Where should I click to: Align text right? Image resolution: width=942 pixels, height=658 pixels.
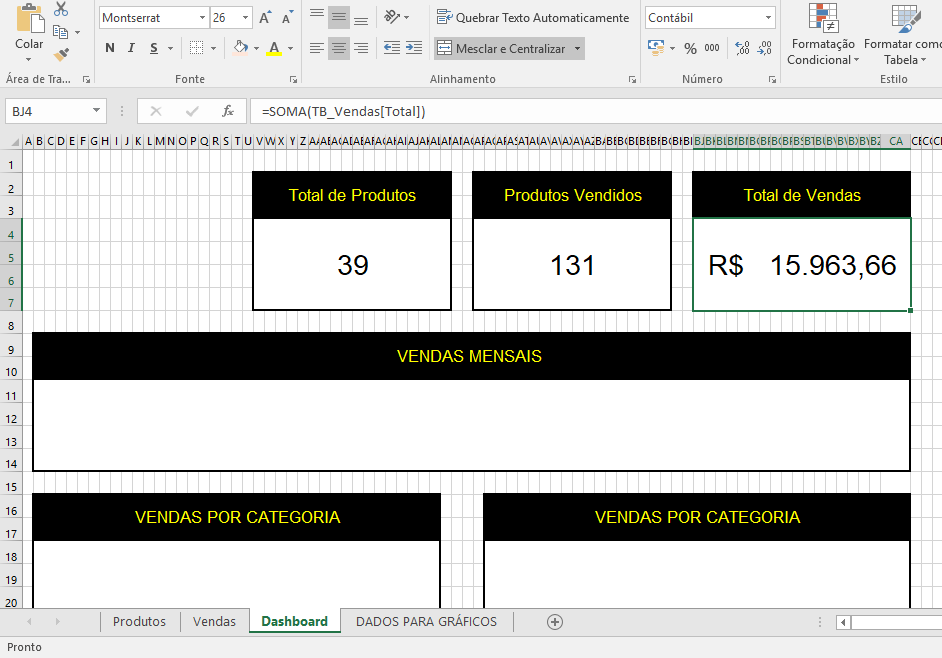tap(361, 48)
